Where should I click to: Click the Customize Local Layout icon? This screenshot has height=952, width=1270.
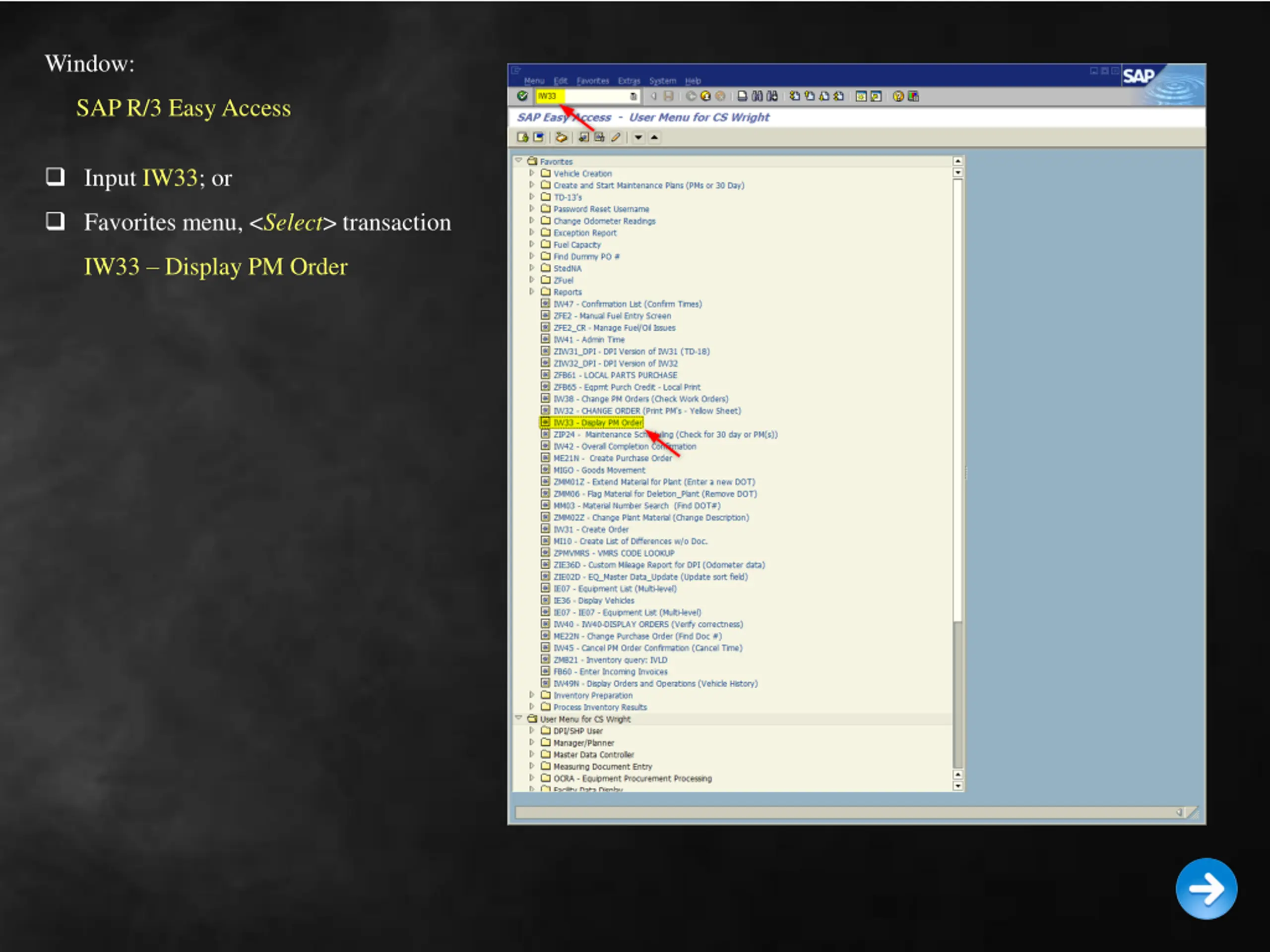(x=913, y=96)
